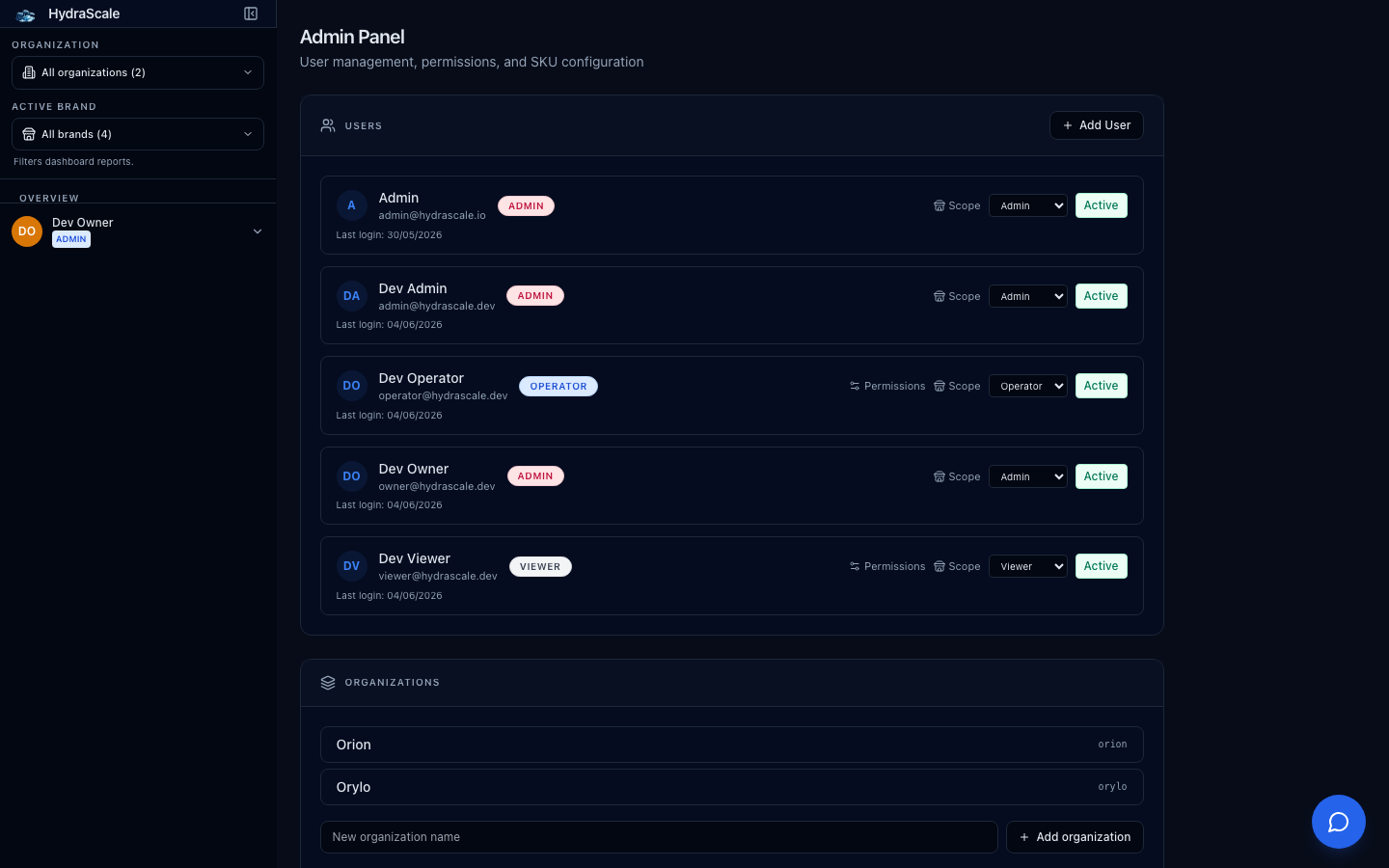Image resolution: width=1389 pixels, height=868 pixels.
Task: Click the Dev Viewer DV avatar
Action: [351, 566]
